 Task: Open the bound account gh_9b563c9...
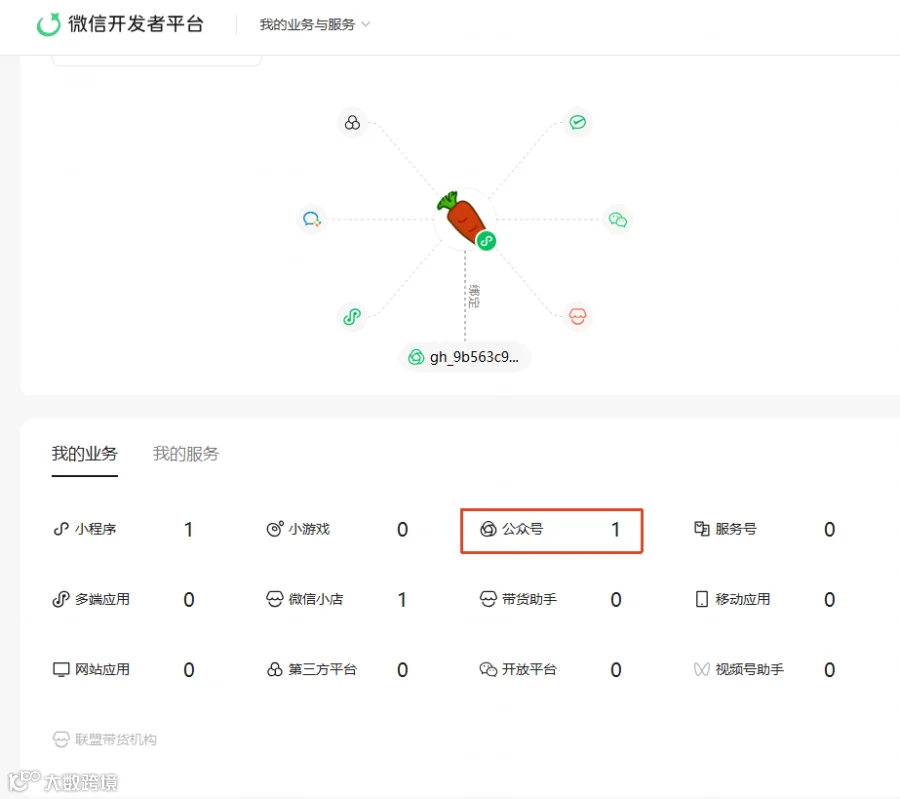point(464,357)
